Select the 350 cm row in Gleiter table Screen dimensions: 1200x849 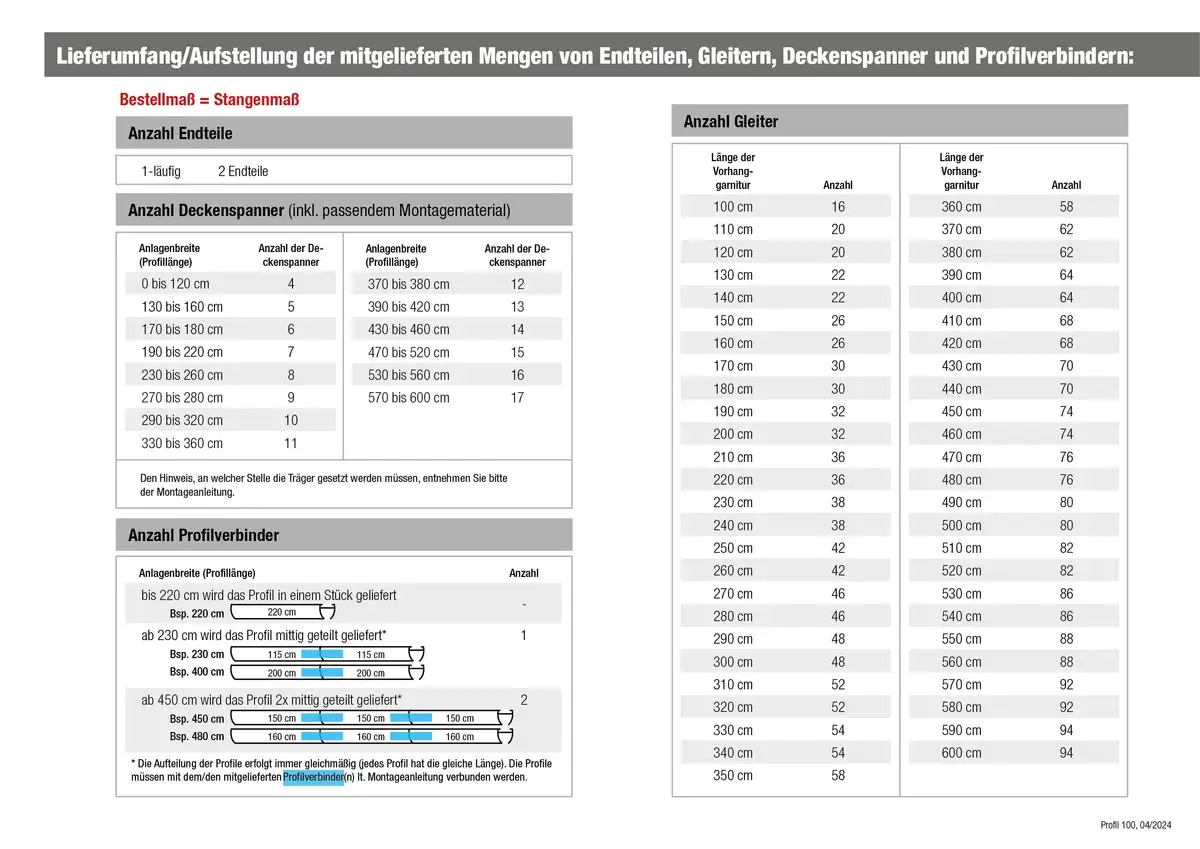point(785,776)
